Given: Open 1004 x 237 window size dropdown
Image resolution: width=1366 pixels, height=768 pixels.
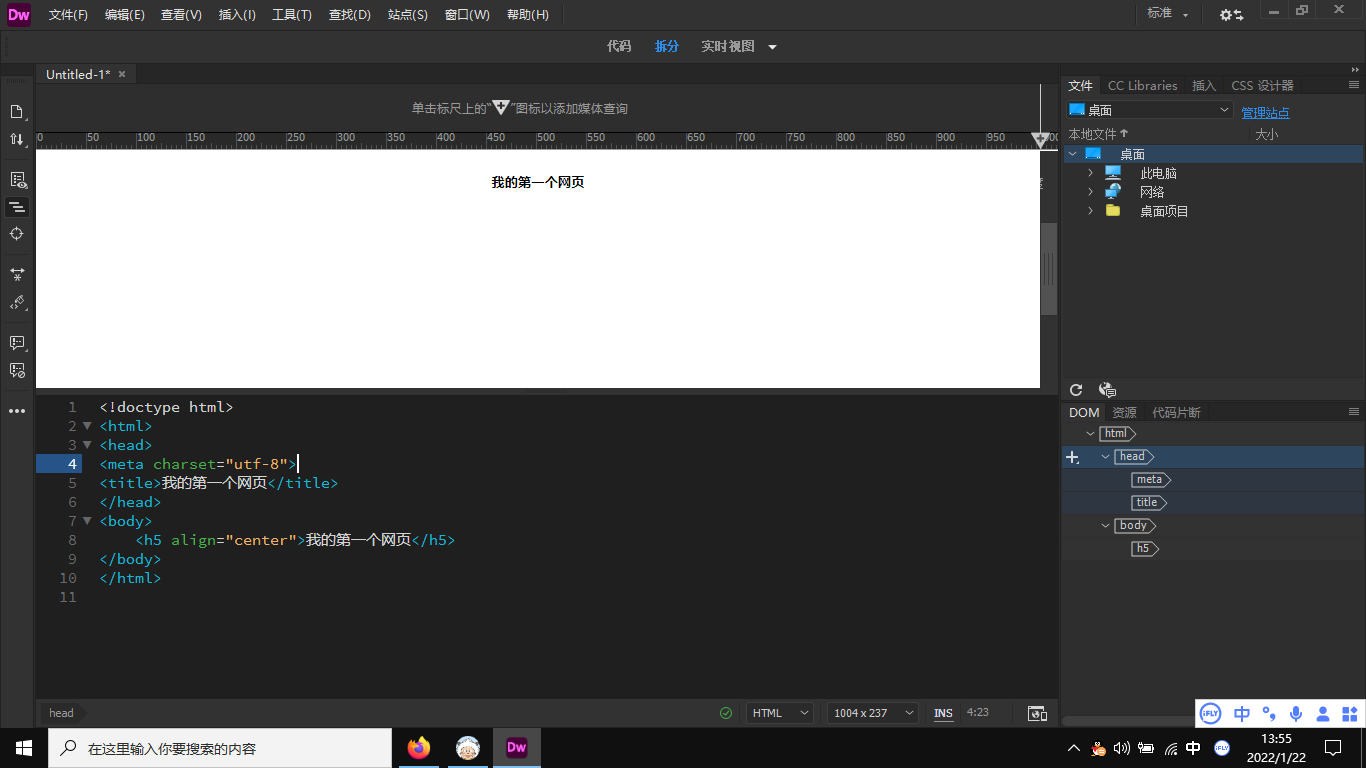Looking at the screenshot, I should (x=873, y=713).
